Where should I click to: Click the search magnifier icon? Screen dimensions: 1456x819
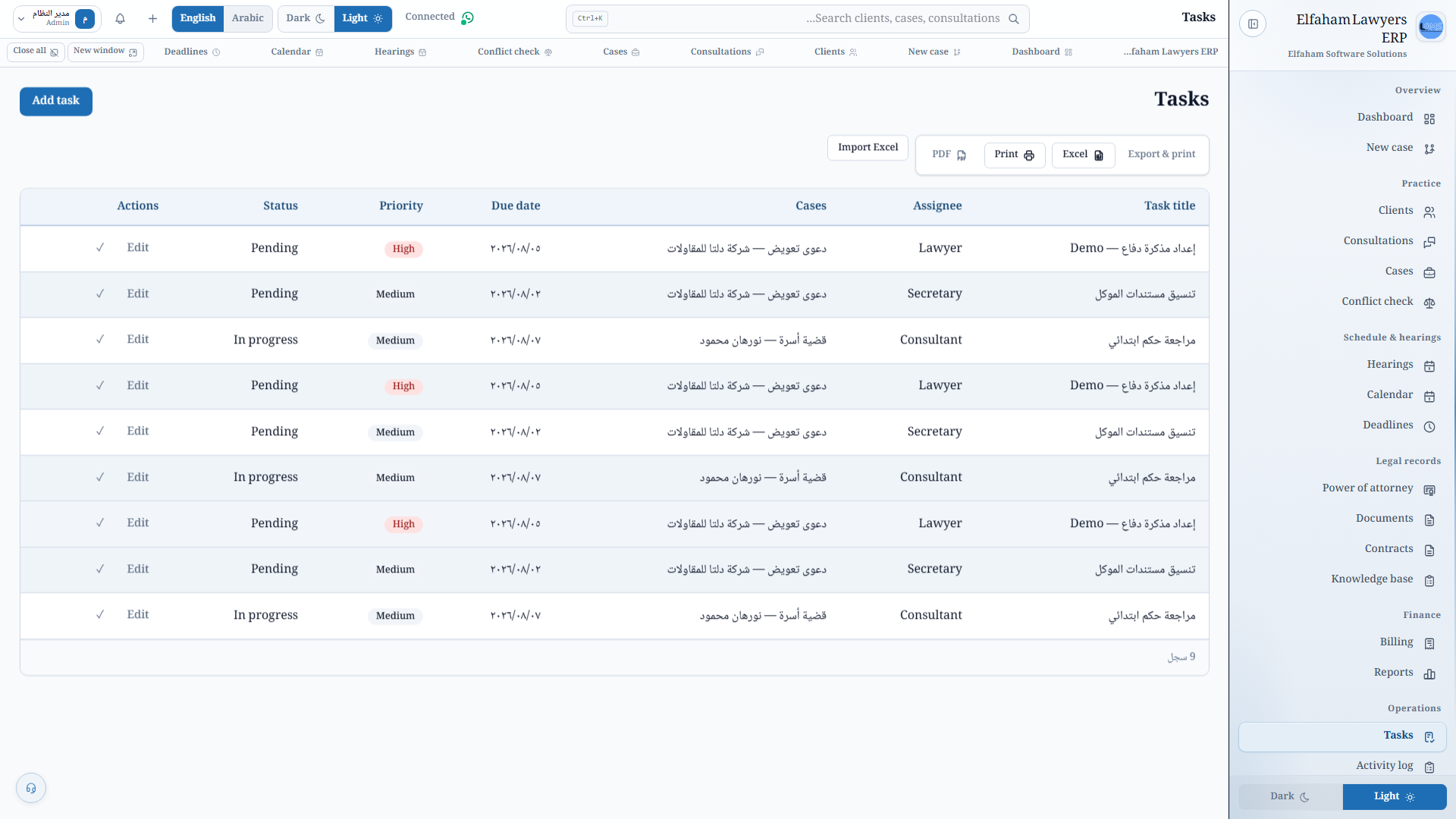[x=1014, y=19]
